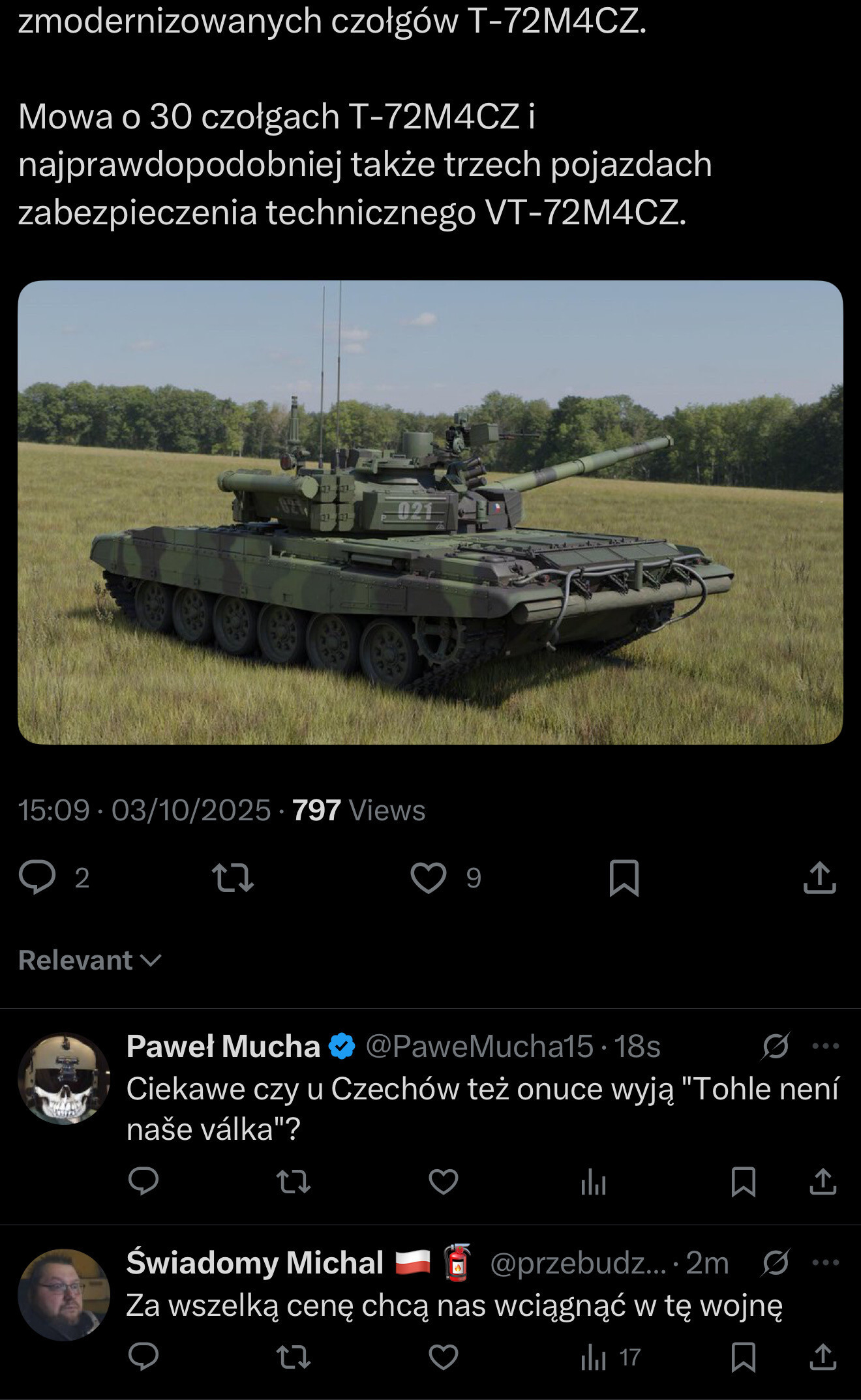View 17 views analytics on Michal's reply
Viewport: 861px width, 1400px height.
[x=611, y=1358]
